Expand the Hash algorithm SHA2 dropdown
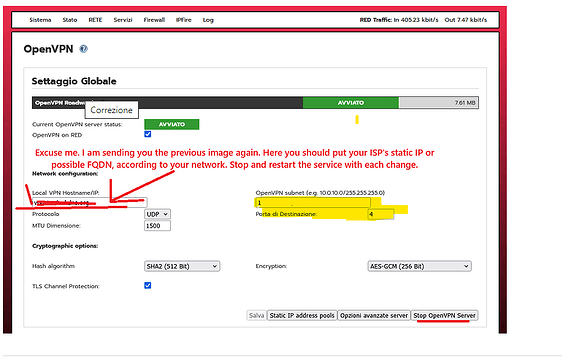 point(182,266)
